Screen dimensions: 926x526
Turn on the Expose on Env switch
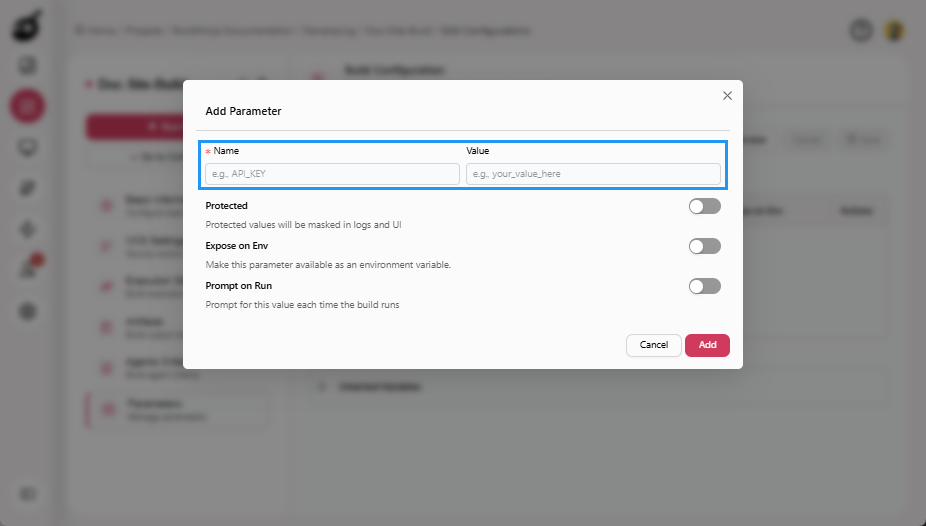pyautogui.click(x=705, y=246)
